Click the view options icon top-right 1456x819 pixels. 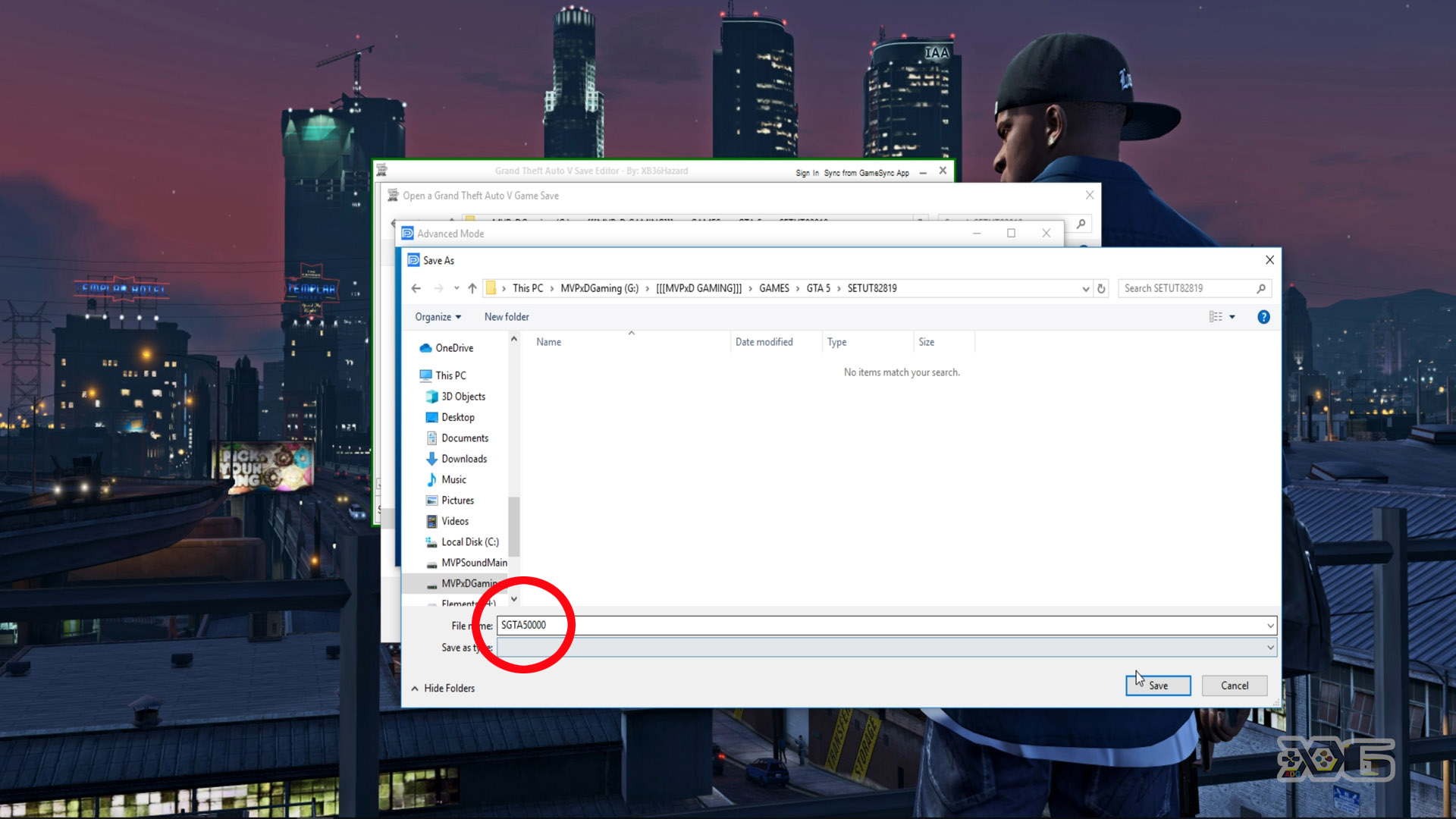(x=1222, y=316)
